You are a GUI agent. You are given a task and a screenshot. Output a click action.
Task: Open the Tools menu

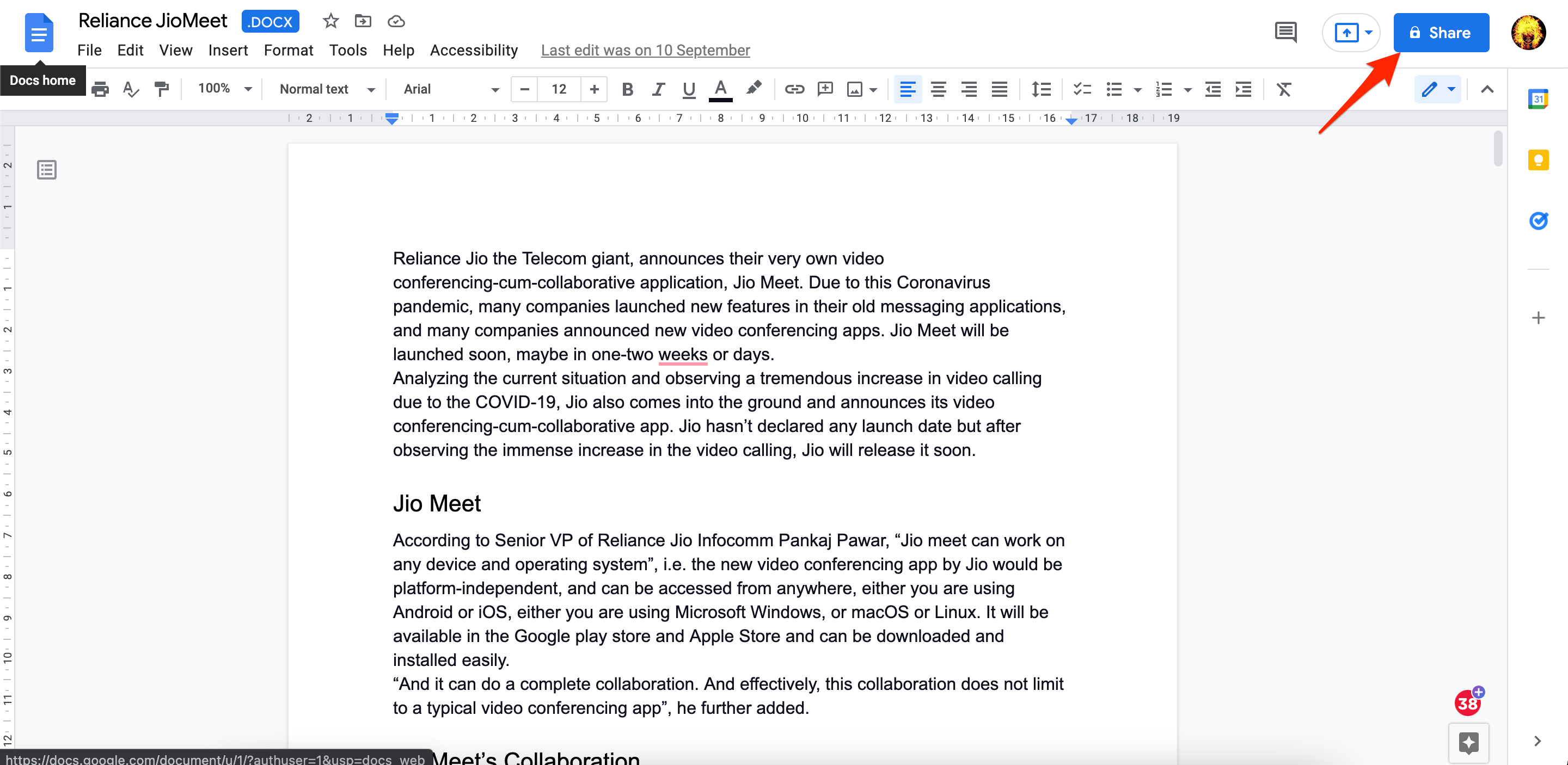pyautogui.click(x=347, y=49)
